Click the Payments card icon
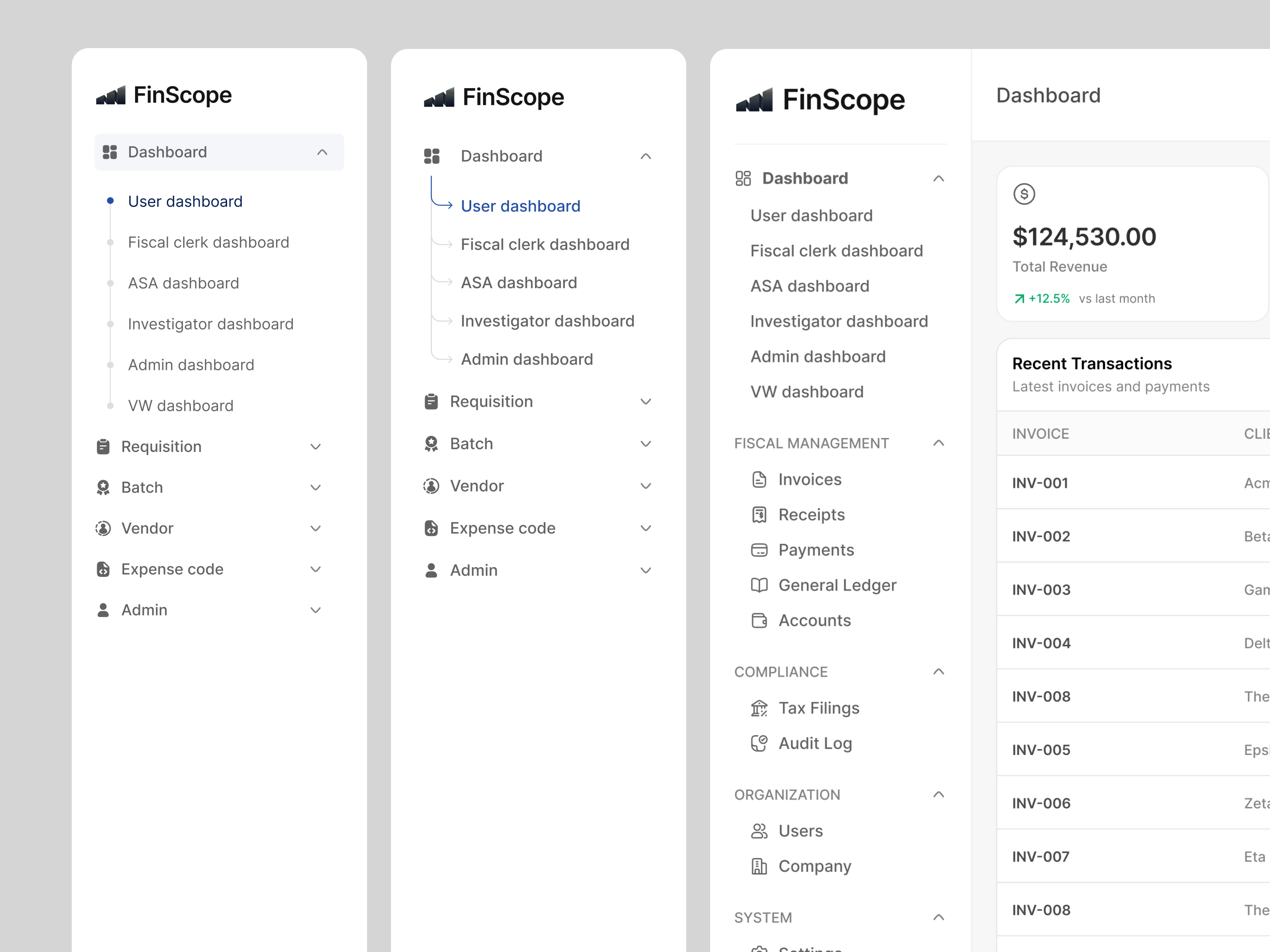The height and width of the screenshot is (952, 1270). [759, 550]
